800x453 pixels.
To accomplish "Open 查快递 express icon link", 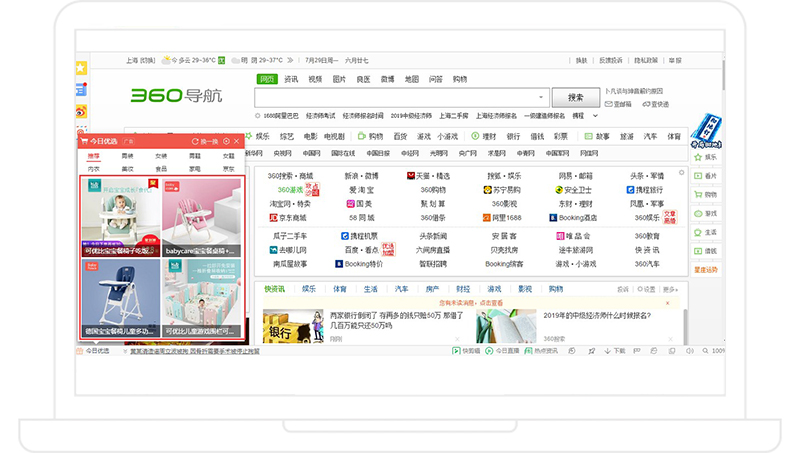I will [656, 104].
